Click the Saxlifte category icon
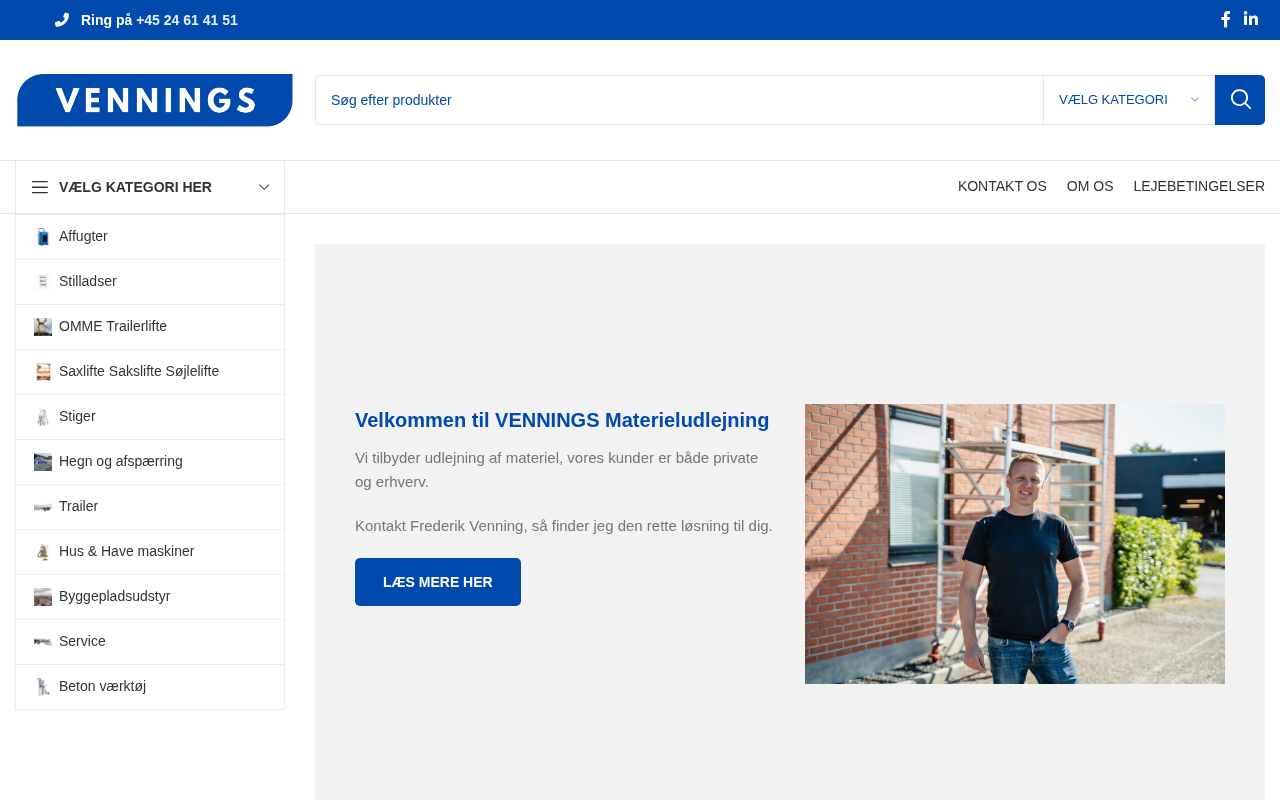The image size is (1280, 800). (43, 372)
